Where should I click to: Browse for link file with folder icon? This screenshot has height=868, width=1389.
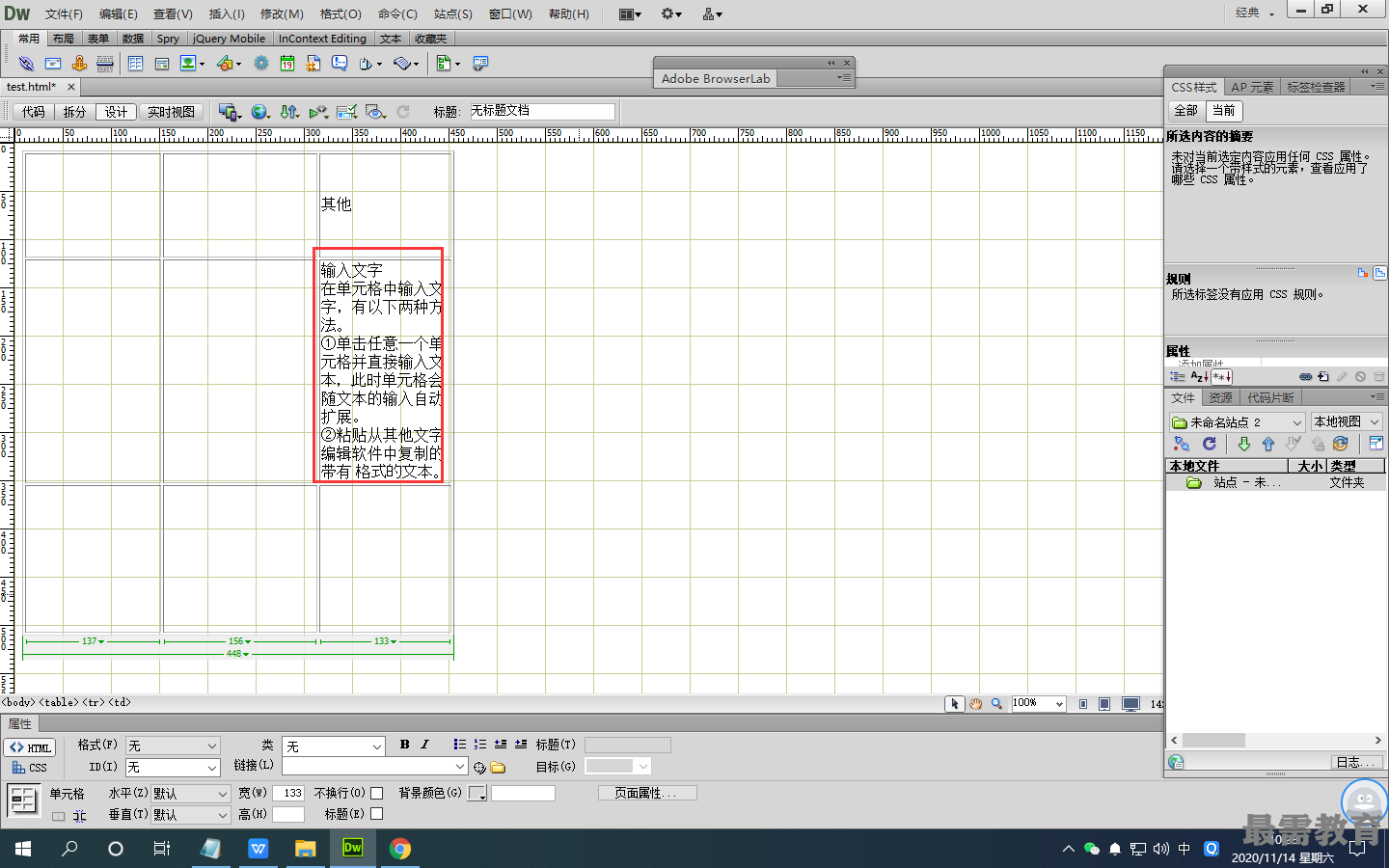[x=498, y=768]
